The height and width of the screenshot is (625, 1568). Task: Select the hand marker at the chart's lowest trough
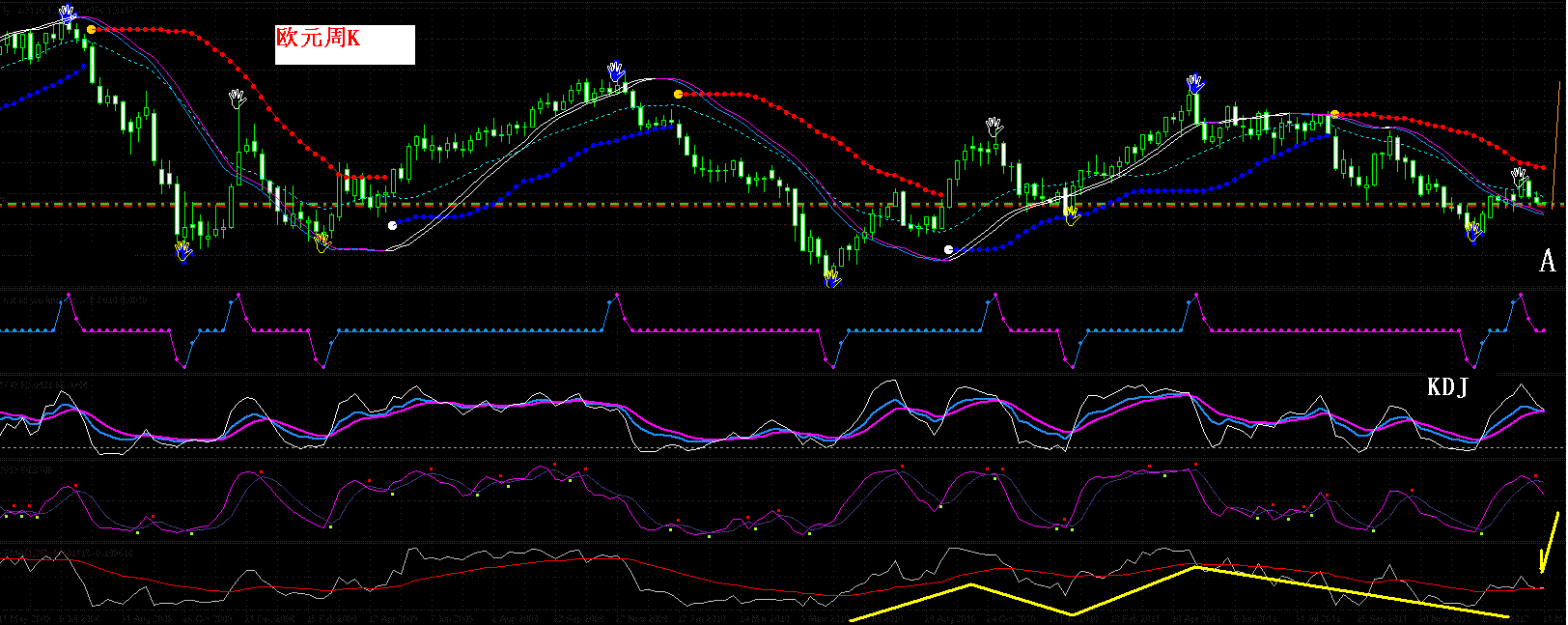tap(832, 278)
